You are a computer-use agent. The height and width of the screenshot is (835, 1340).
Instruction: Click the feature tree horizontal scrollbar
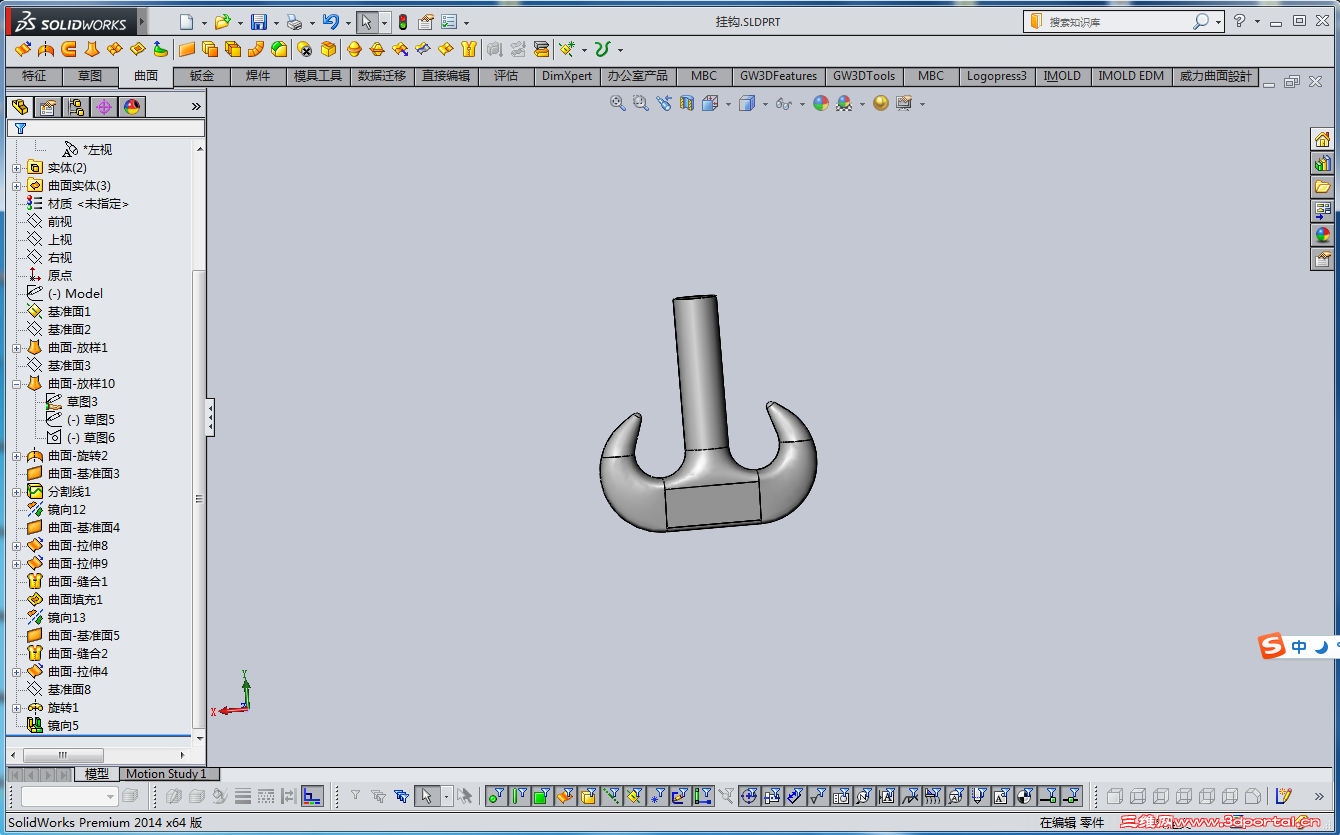click(x=62, y=755)
